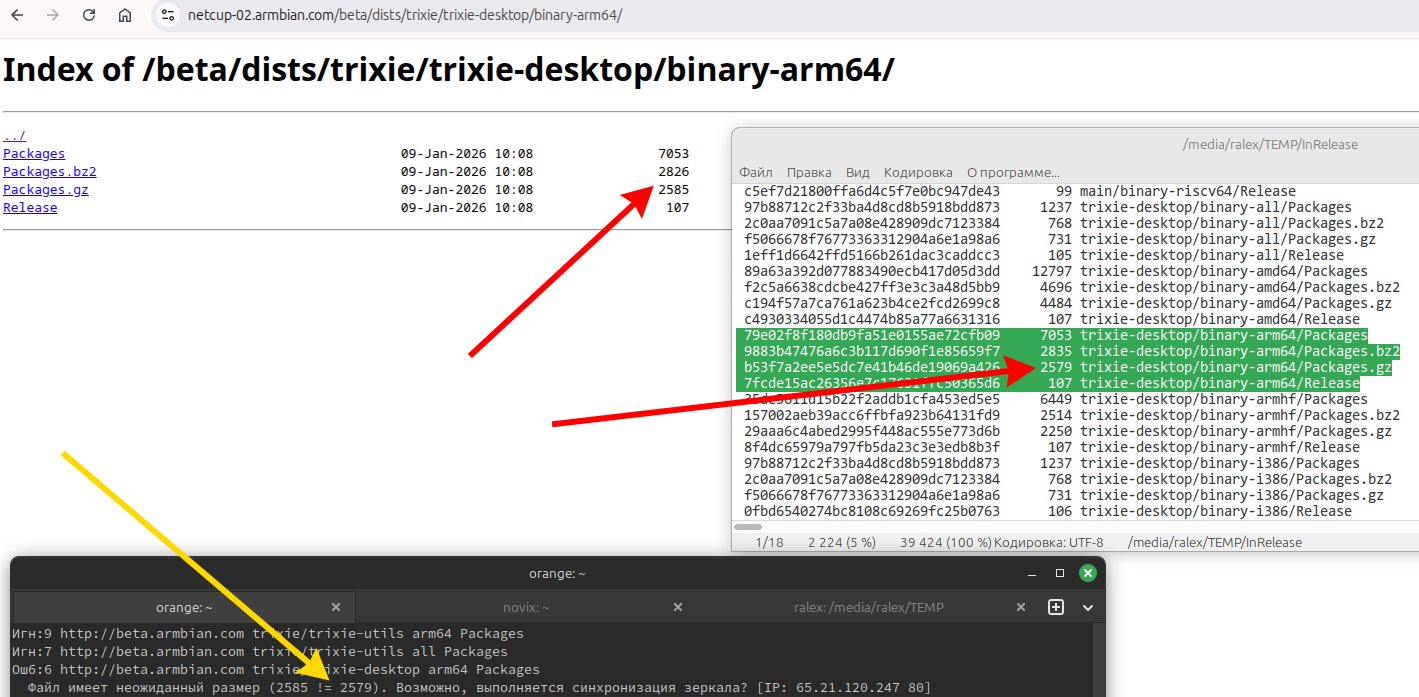Close the 'ralex: /media/ralex/TEMP' terminal tab
1419x697 pixels.
click(1021, 607)
